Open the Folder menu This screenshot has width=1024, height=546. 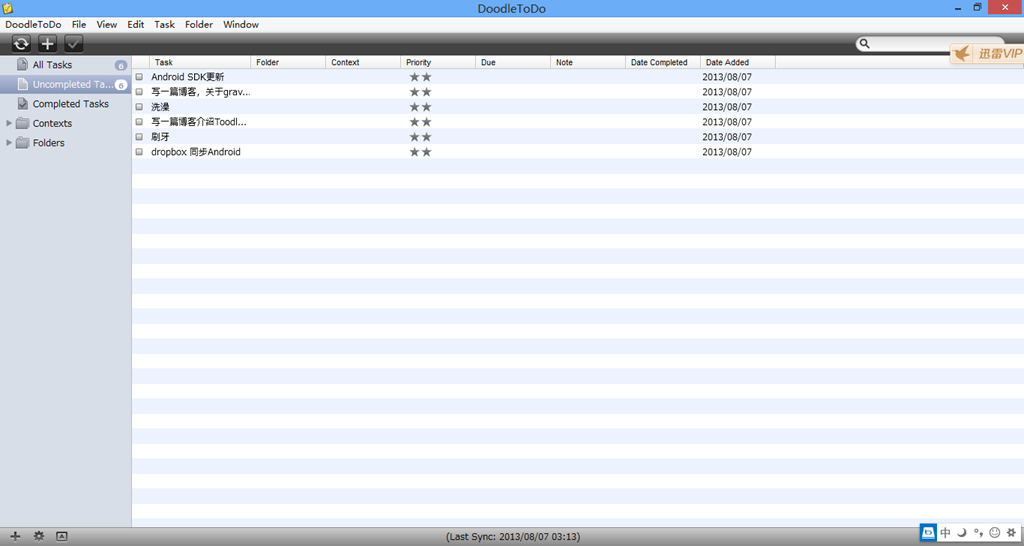point(199,24)
